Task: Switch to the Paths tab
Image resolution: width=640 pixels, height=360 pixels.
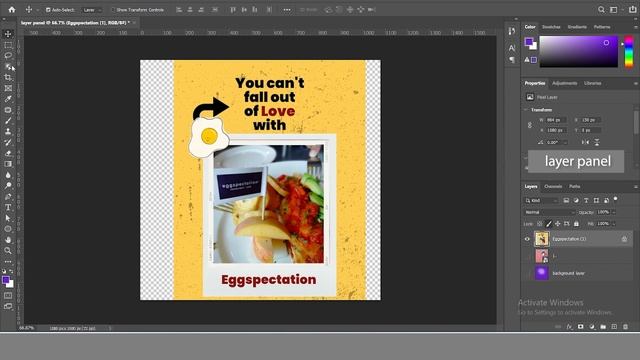Action: point(575,187)
